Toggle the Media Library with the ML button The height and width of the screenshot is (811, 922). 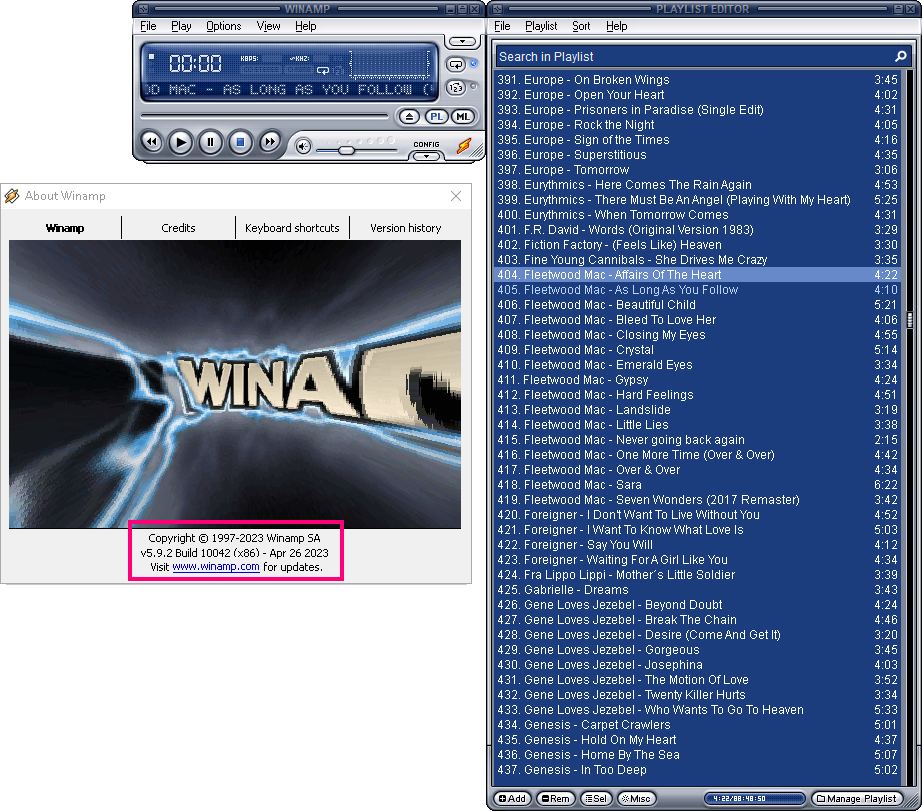[x=463, y=116]
